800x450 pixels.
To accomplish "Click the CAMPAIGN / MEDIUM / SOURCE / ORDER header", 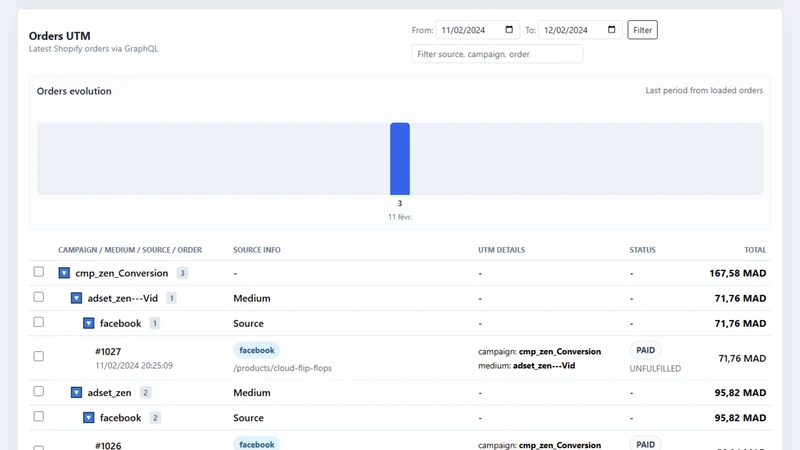I will click(130, 250).
